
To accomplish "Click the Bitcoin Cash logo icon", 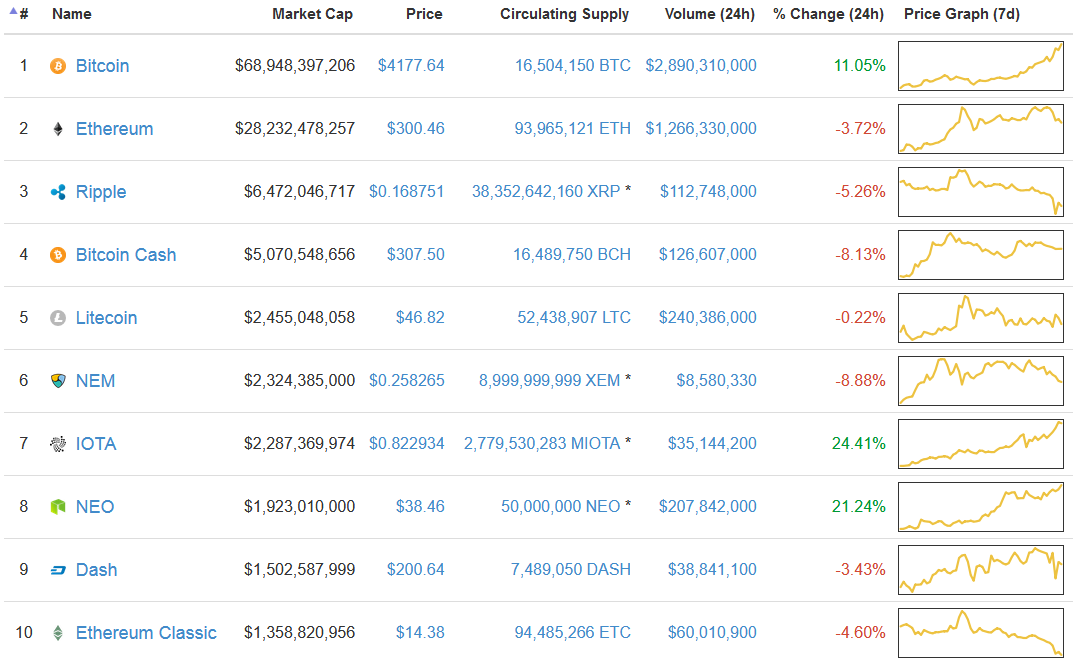I will click(x=58, y=255).
